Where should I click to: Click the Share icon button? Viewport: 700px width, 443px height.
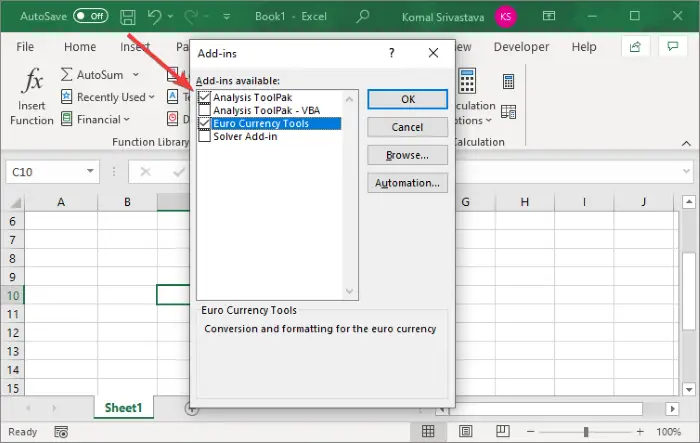(x=635, y=46)
